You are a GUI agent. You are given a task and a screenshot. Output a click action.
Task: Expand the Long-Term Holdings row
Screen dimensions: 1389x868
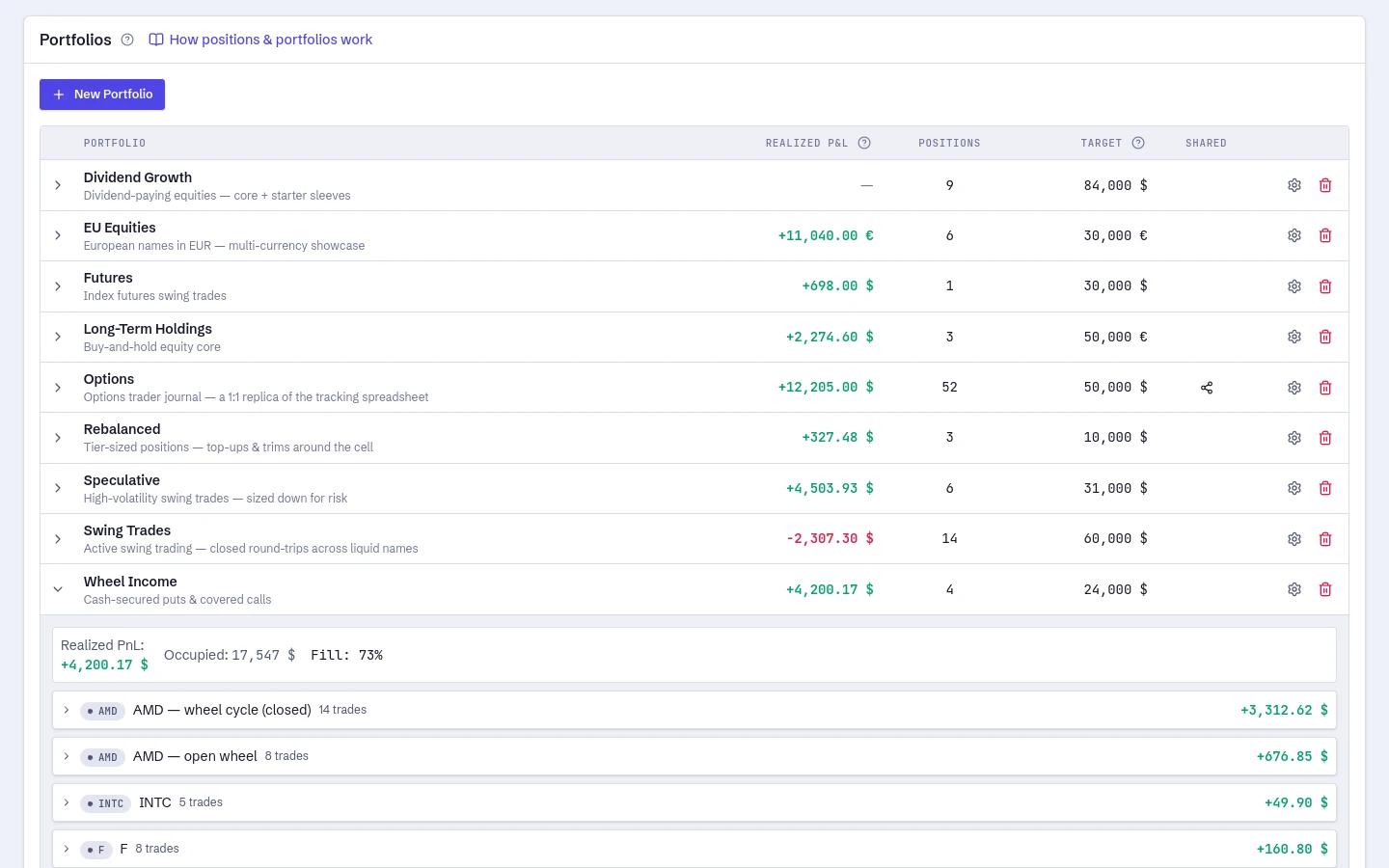coord(58,337)
